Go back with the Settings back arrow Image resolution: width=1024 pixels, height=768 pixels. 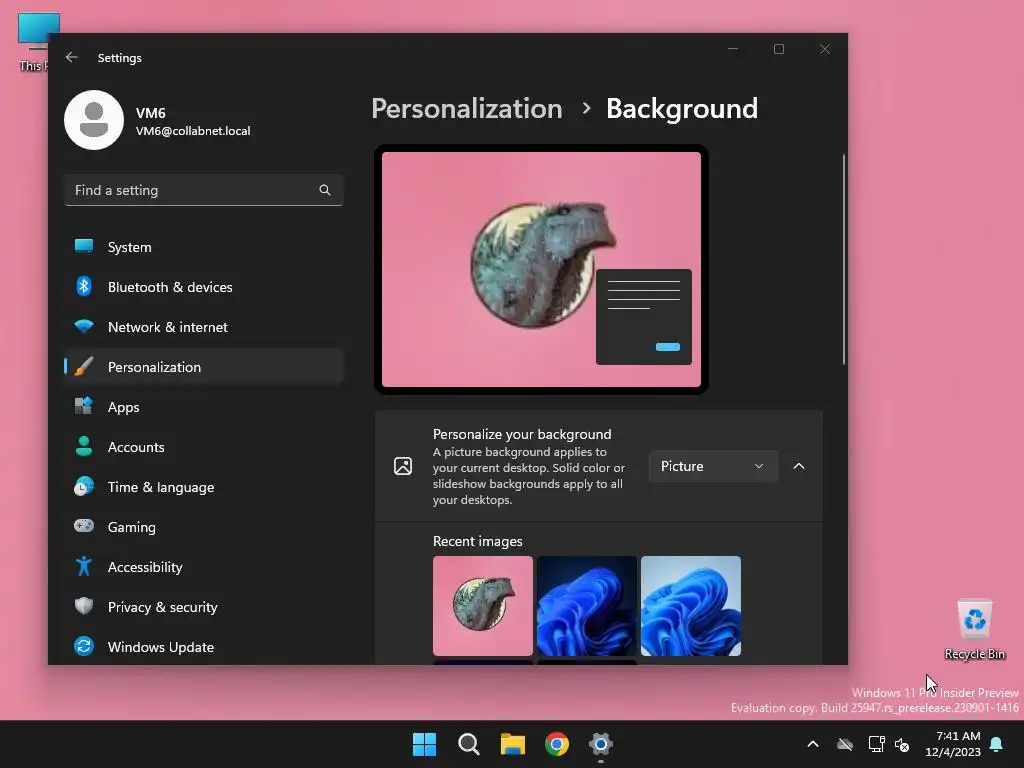[x=72, y=57]
